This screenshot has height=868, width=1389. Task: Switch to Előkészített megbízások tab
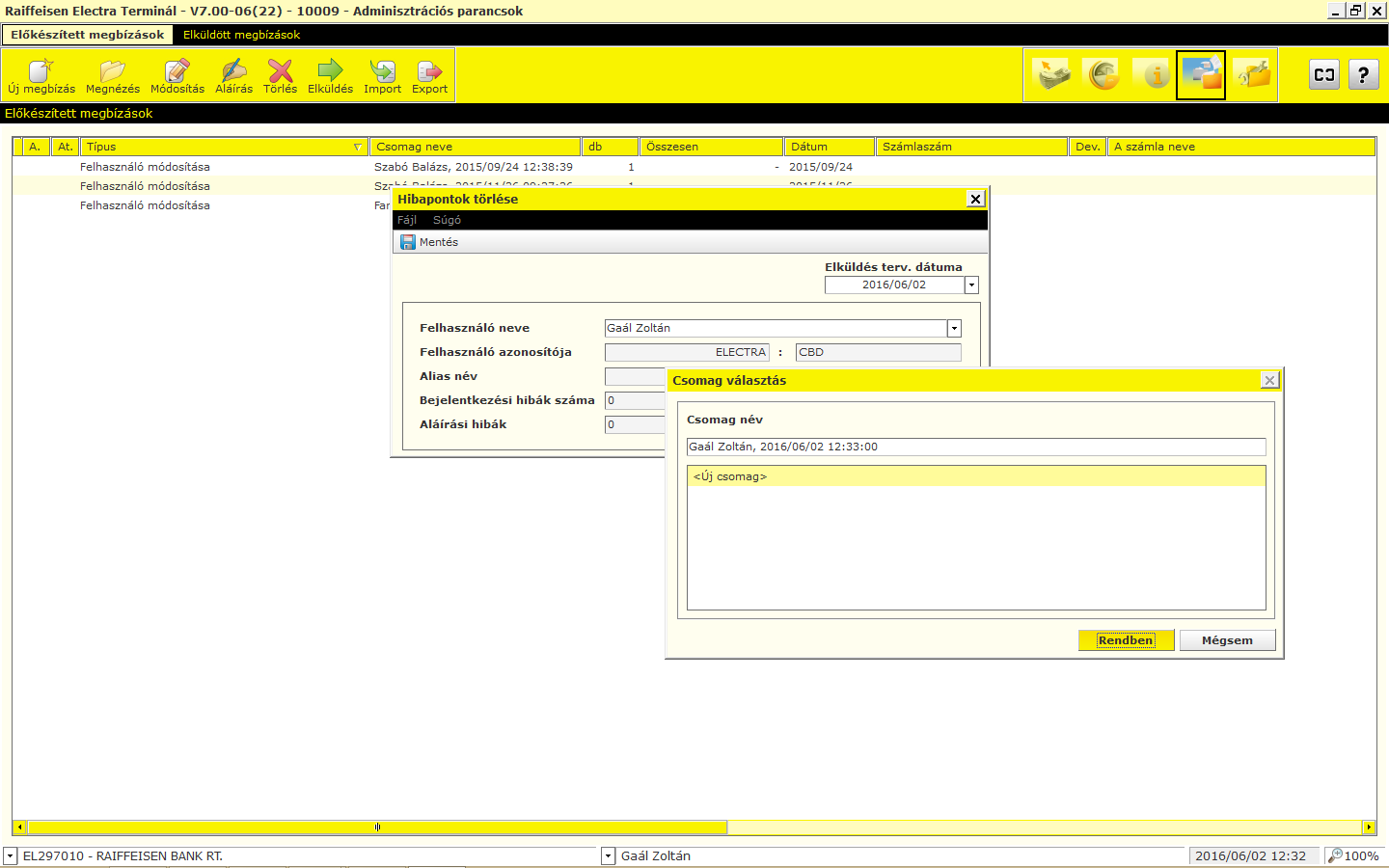pos(88,35)
